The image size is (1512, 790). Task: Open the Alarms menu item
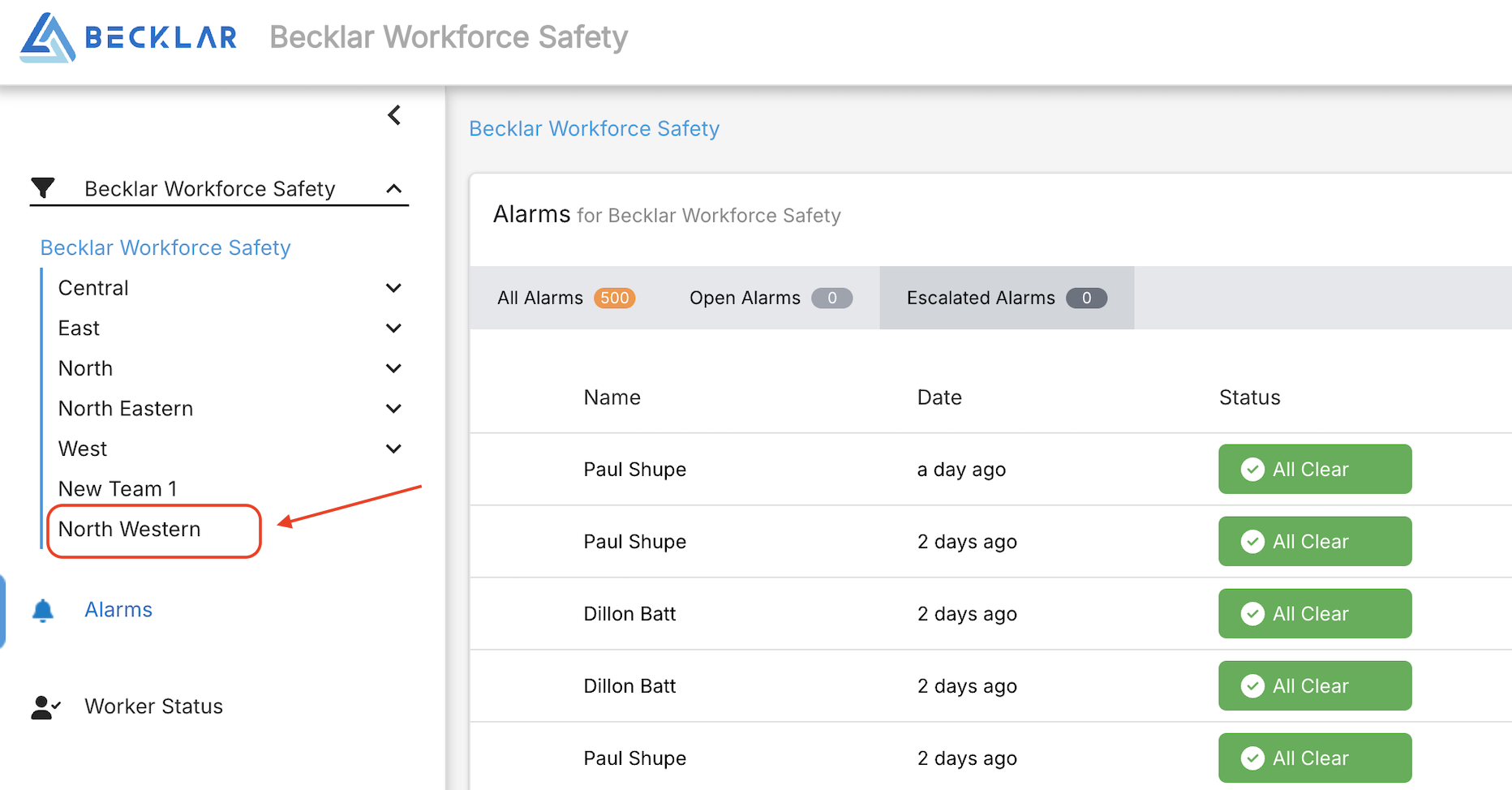(118, 610)
